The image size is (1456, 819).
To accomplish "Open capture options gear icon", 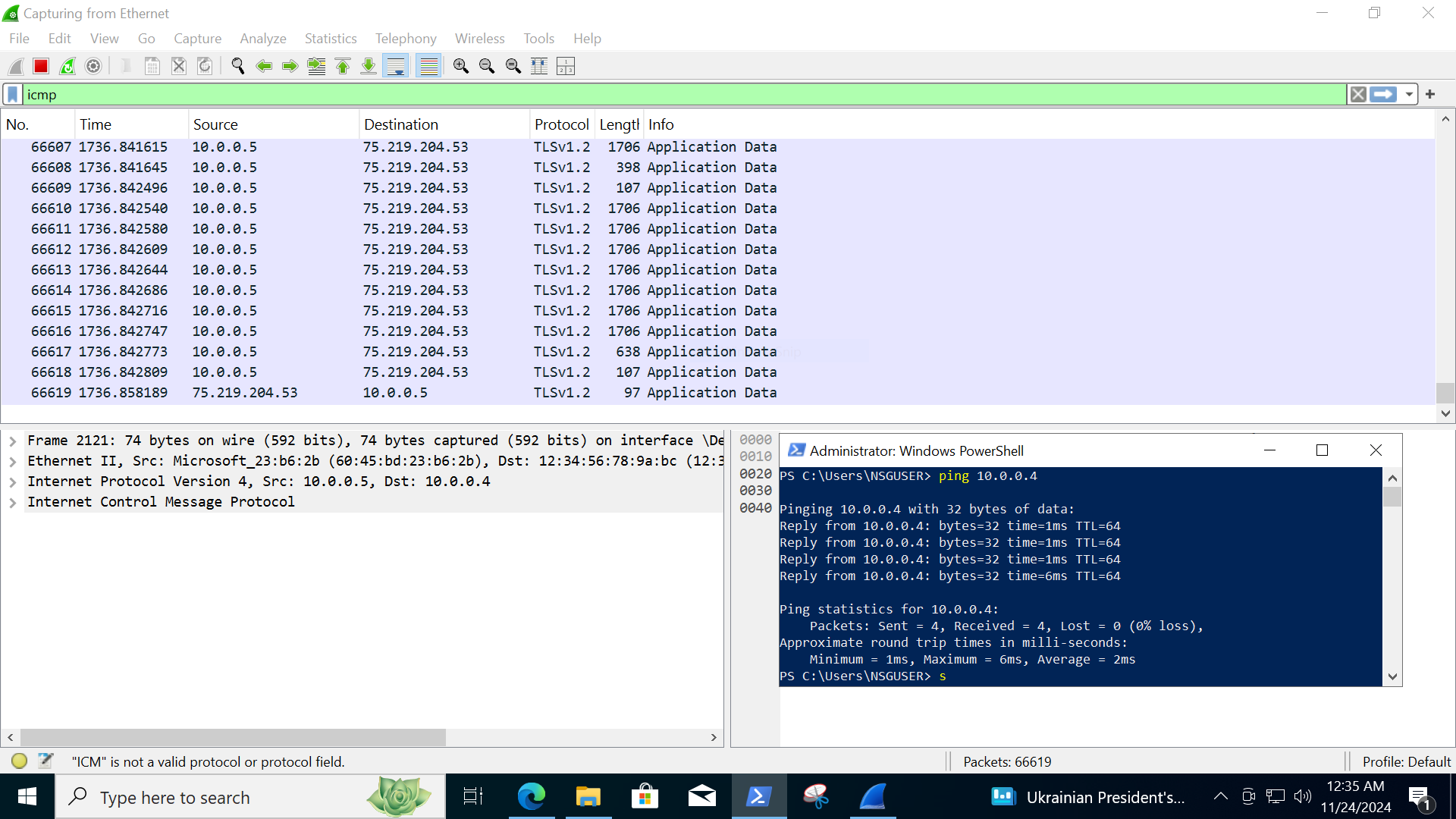I will tap(93, 67).
